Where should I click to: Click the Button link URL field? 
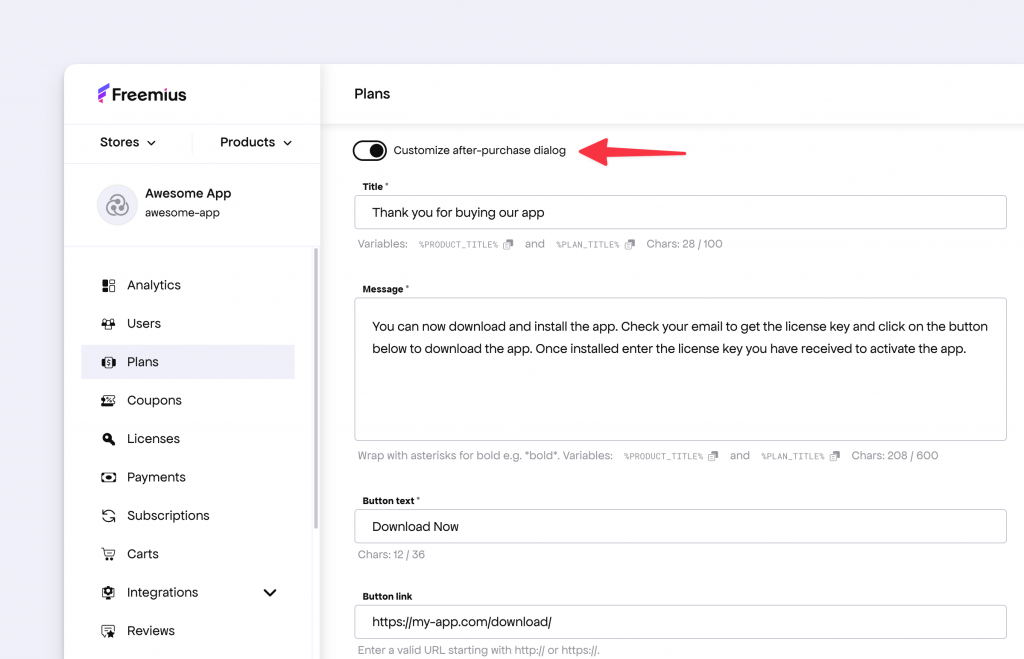pyautogui.click(x=680, y=621)
